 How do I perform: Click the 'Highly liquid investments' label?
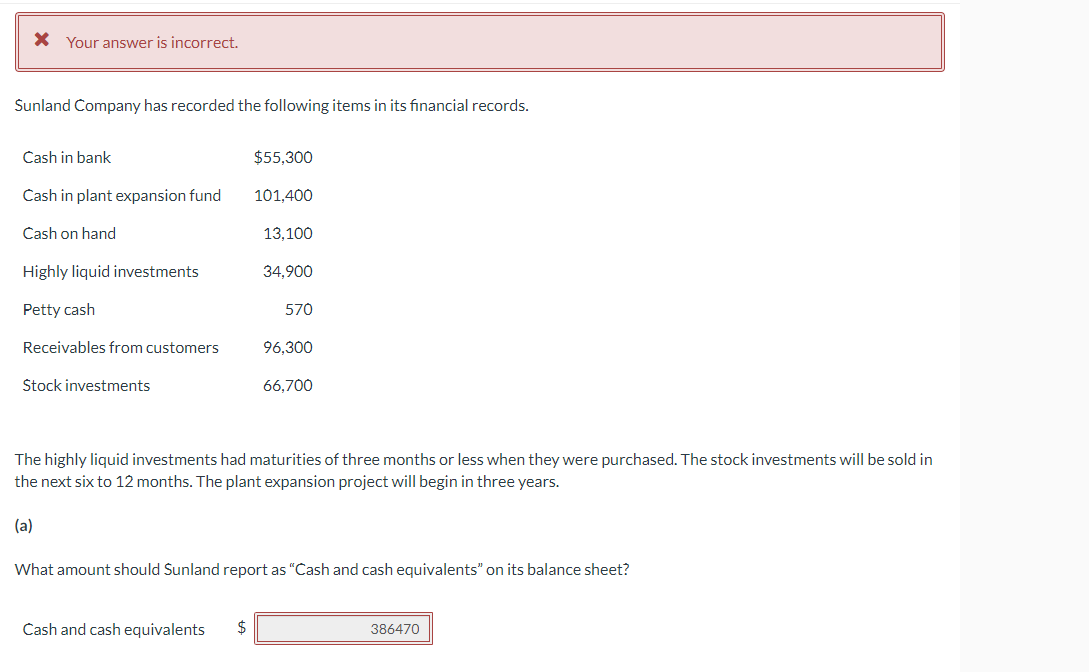110,271
